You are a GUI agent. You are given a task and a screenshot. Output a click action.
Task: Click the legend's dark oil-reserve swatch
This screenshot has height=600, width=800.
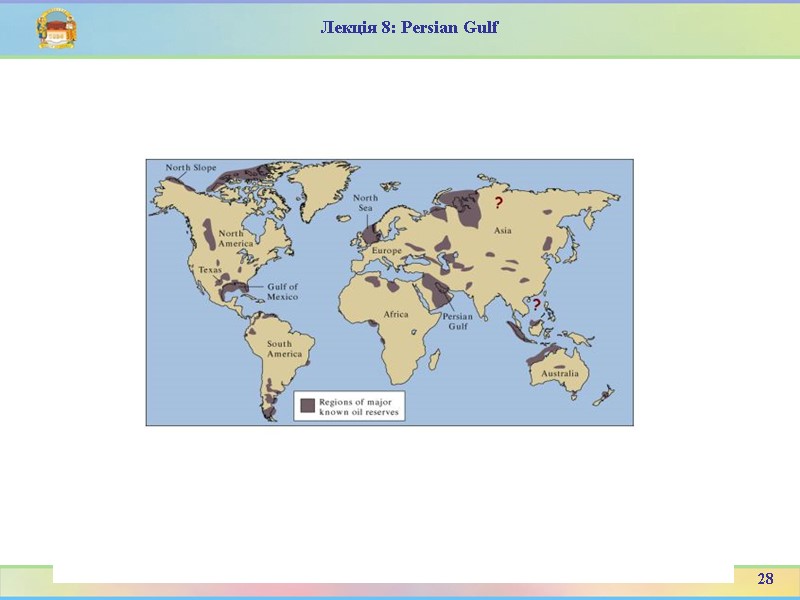(308, 406)
